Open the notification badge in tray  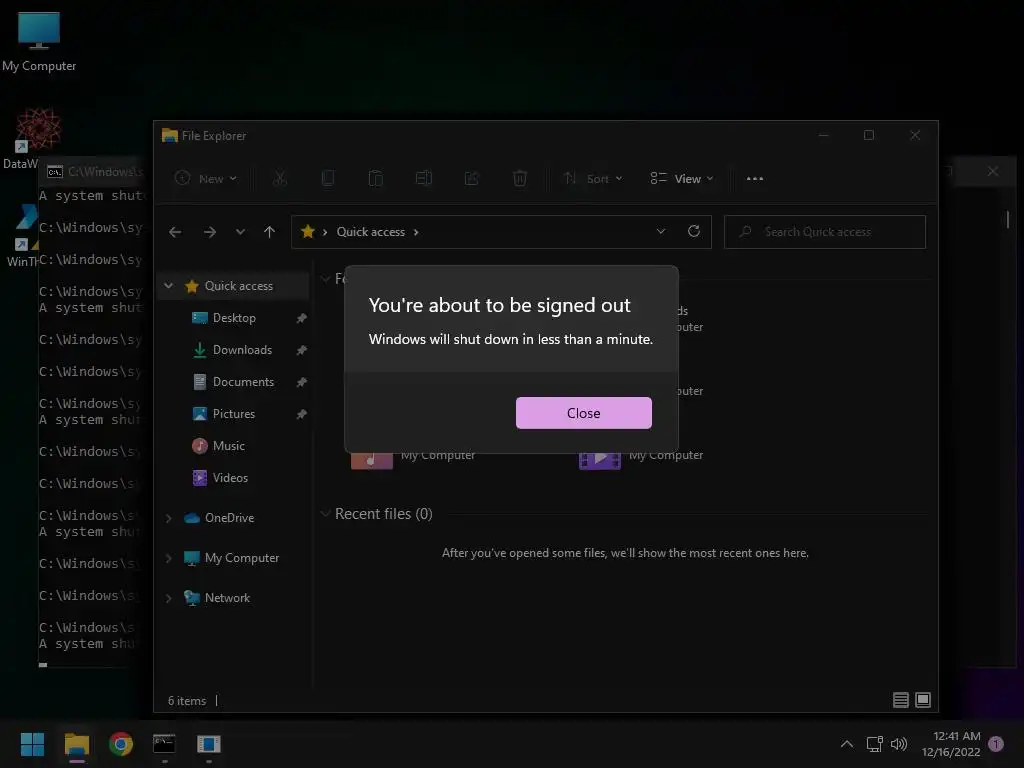[995, 744]
